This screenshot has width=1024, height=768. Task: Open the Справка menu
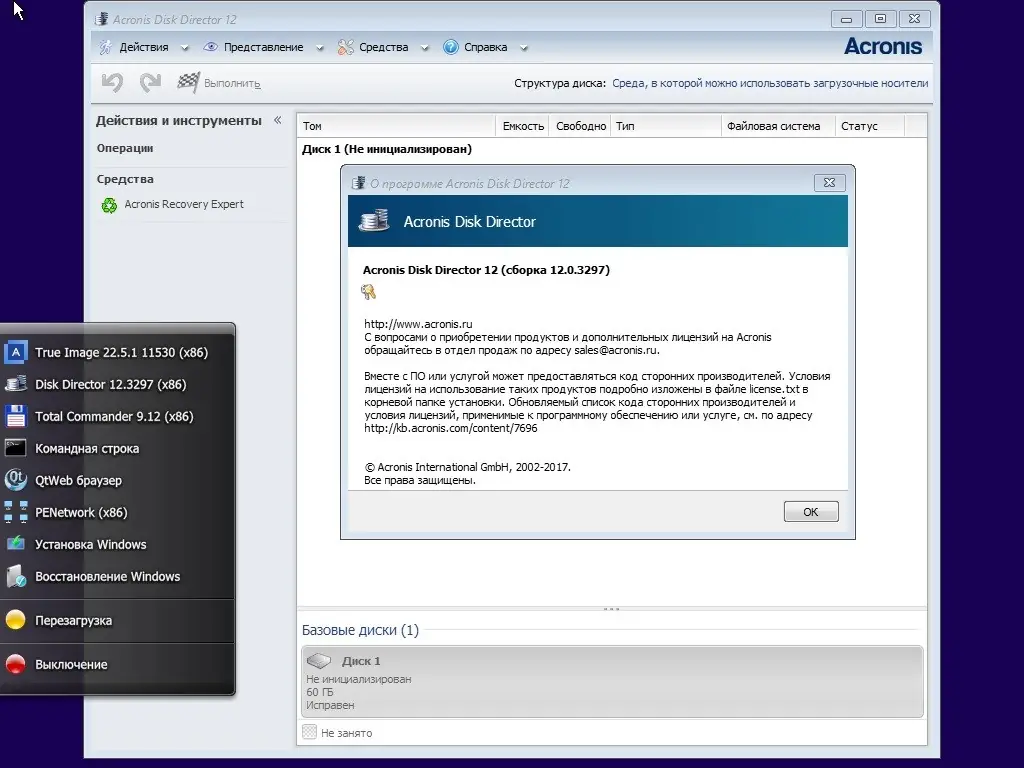485,47
